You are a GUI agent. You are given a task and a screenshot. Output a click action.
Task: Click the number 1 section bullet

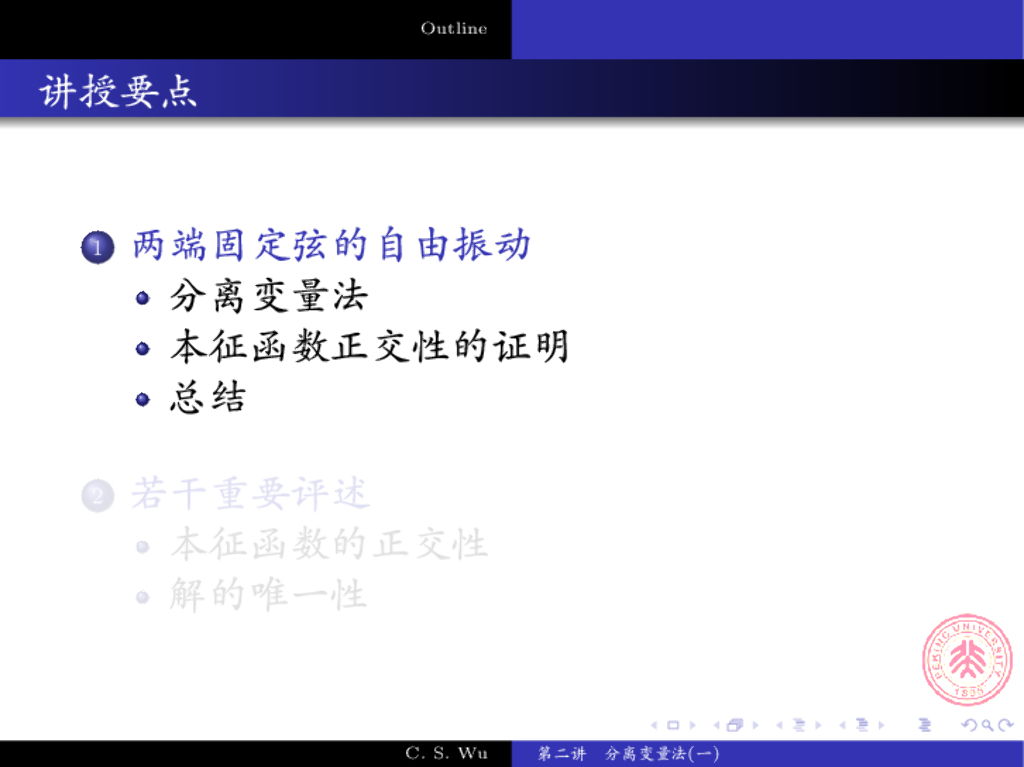[98, 248]
